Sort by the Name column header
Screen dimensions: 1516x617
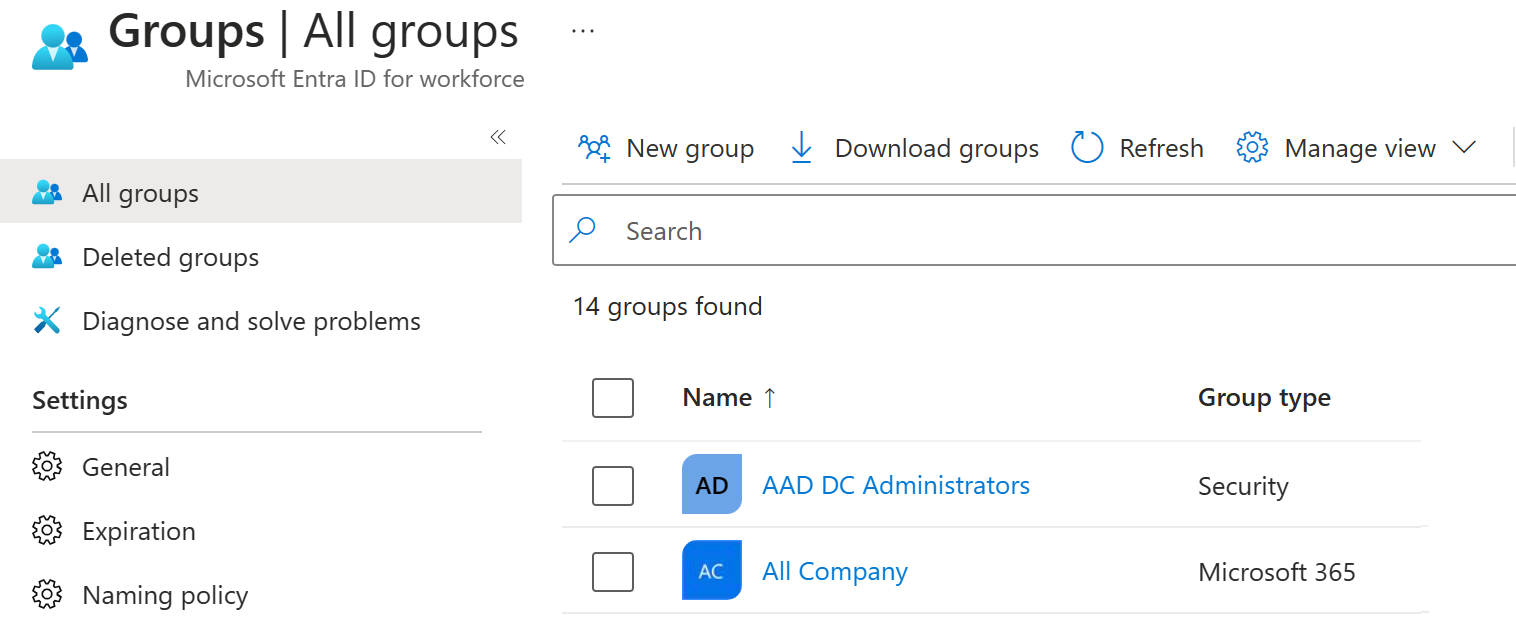click(x=720, y=397)
